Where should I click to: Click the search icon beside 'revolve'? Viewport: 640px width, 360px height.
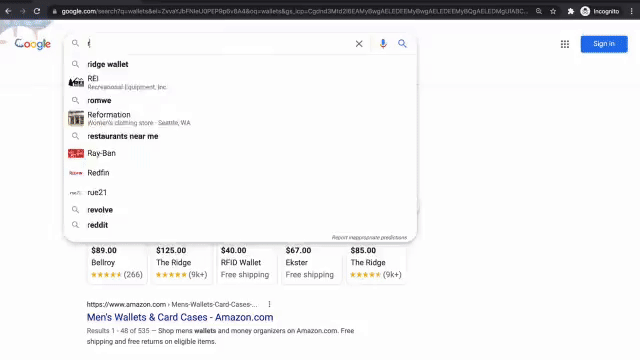point(76,210)
